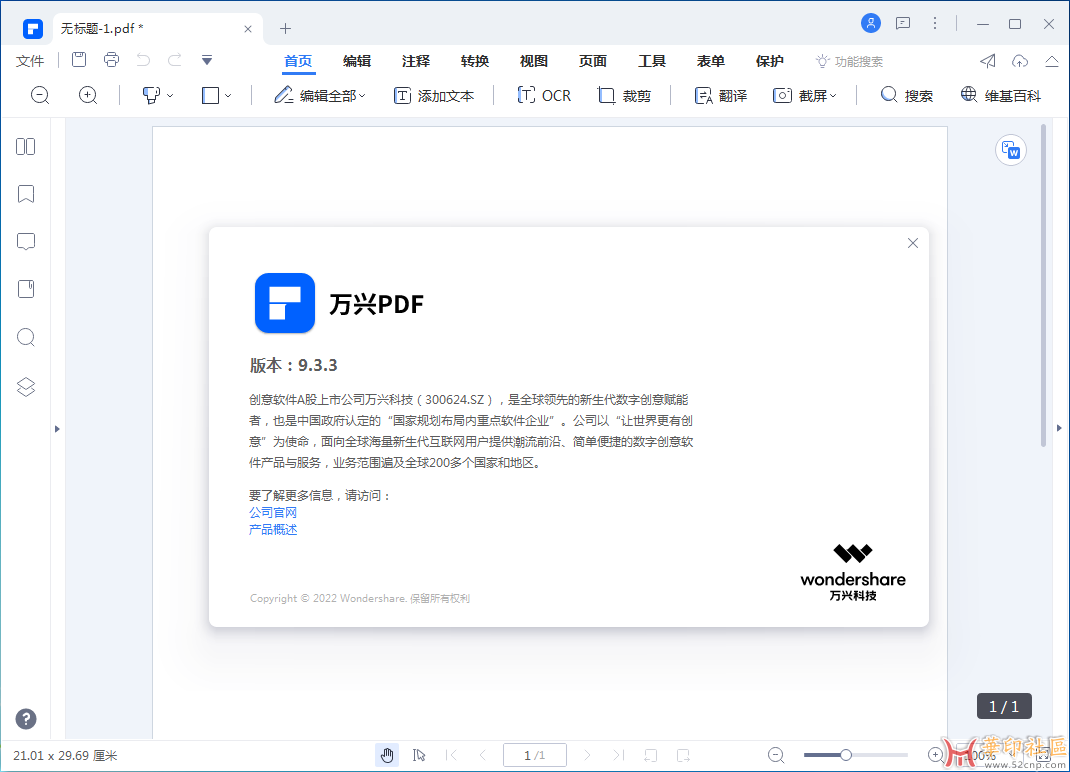Open the user account avatar
Screen dimensions: 1070x772
coord(871,23)
